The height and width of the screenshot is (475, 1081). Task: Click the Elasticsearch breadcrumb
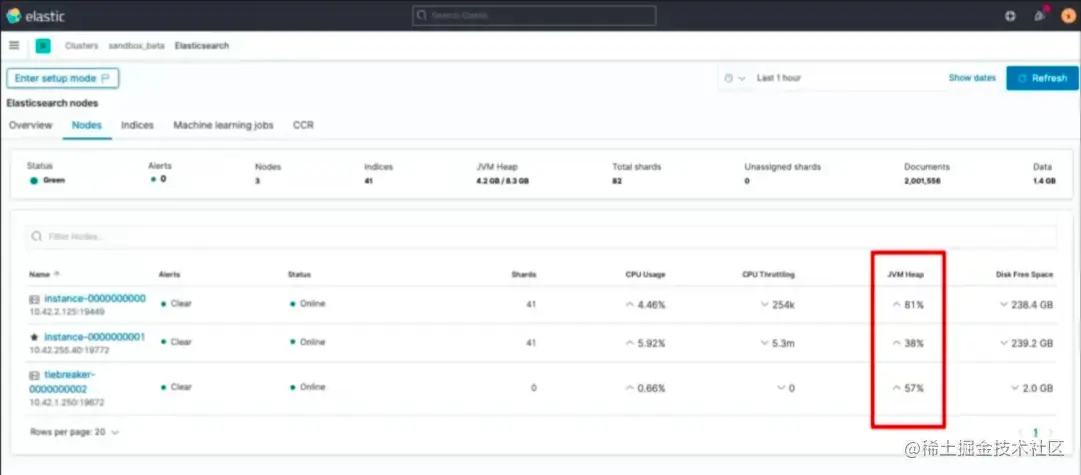click(x=202, y=46)
